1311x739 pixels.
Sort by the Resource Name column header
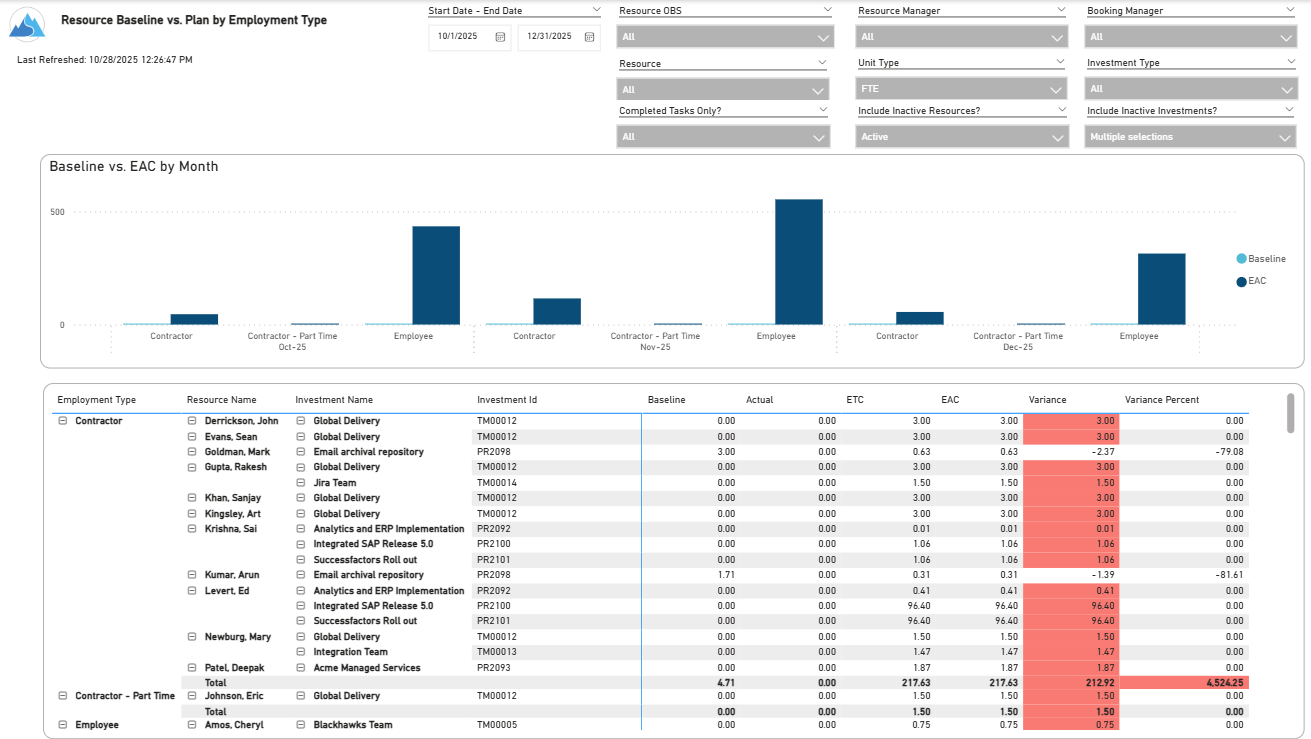[221, 400]
